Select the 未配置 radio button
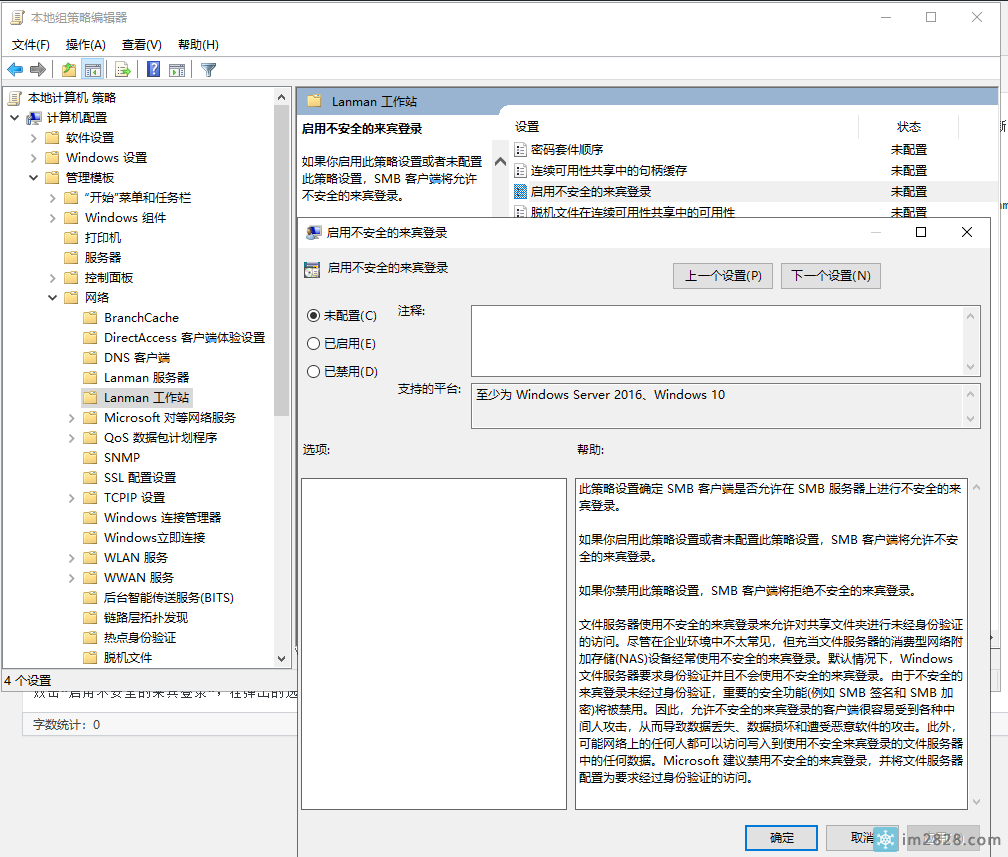 pyautogui.click(x=314, y=315)
